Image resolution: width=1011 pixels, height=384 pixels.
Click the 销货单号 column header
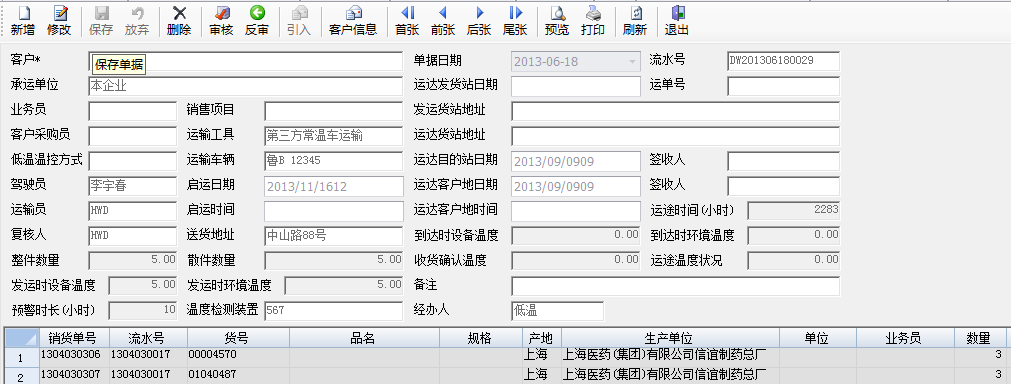(x=74, y=338)
